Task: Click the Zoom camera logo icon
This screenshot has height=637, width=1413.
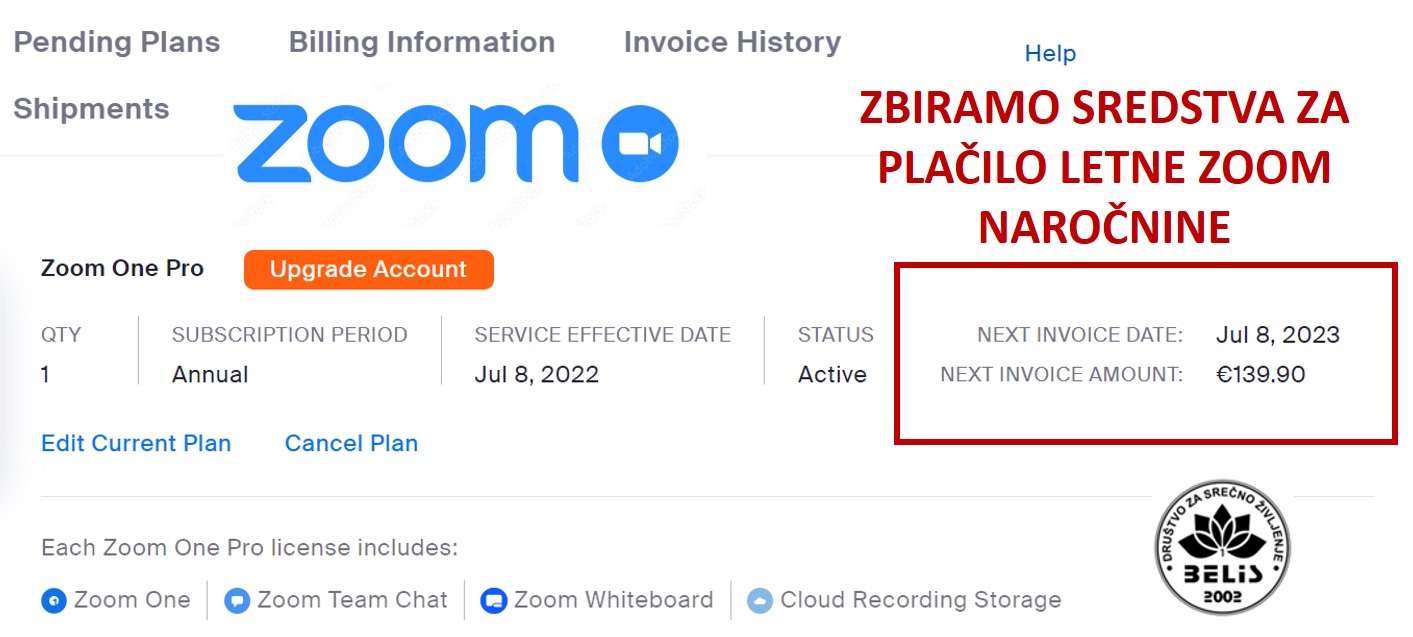Action: [x=640, y=144]
